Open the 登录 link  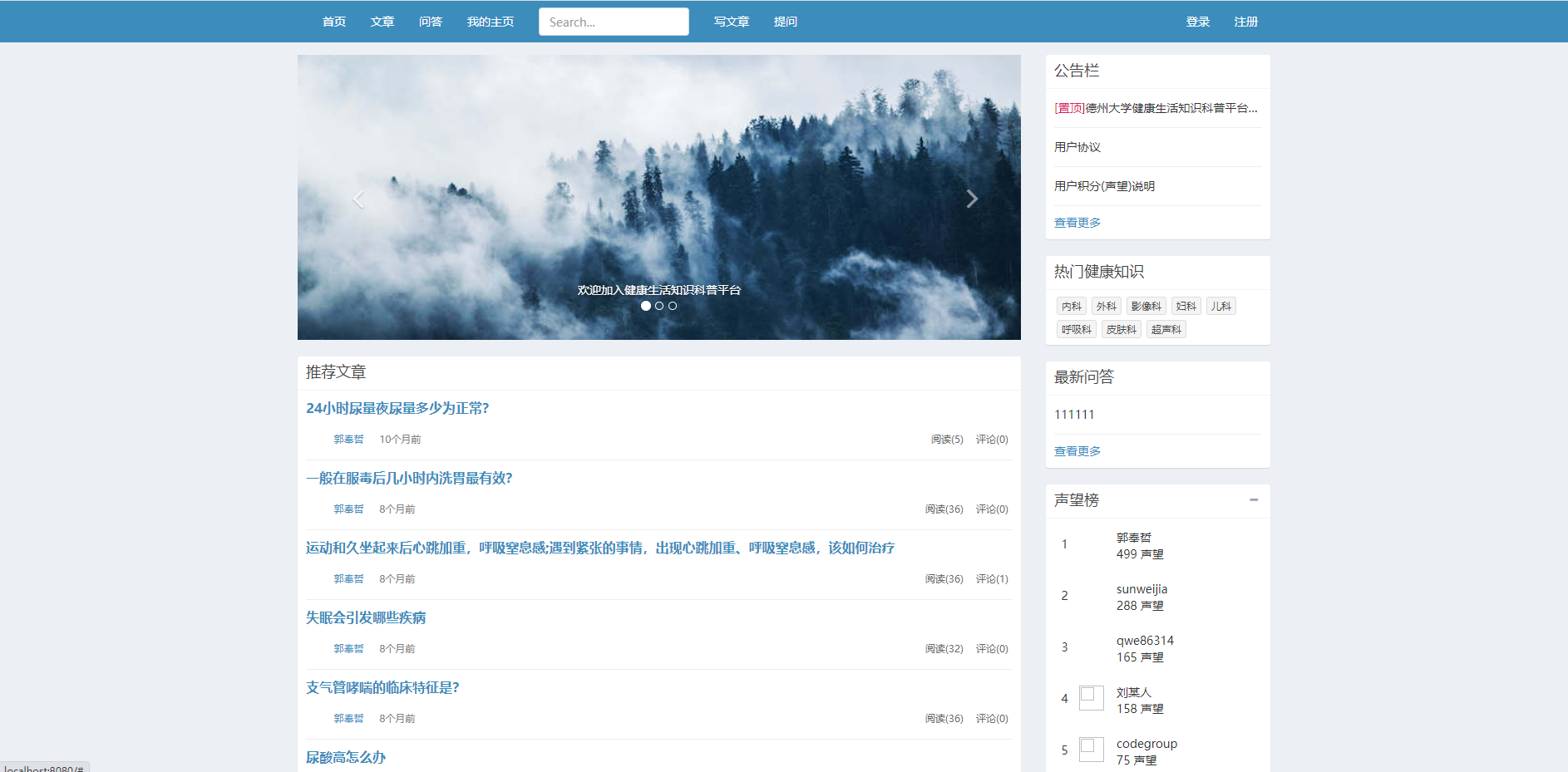tap(1198, 22)
